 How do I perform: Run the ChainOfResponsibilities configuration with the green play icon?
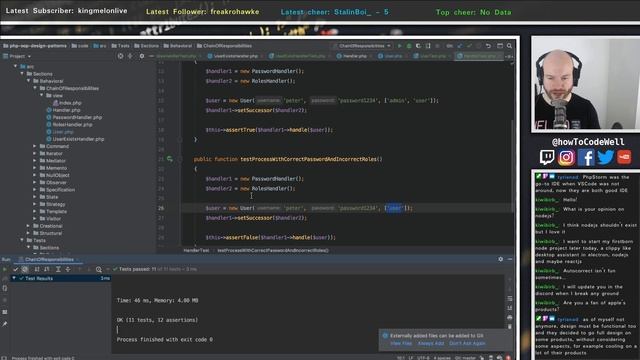pyautogui.click(x=400, y=46)
